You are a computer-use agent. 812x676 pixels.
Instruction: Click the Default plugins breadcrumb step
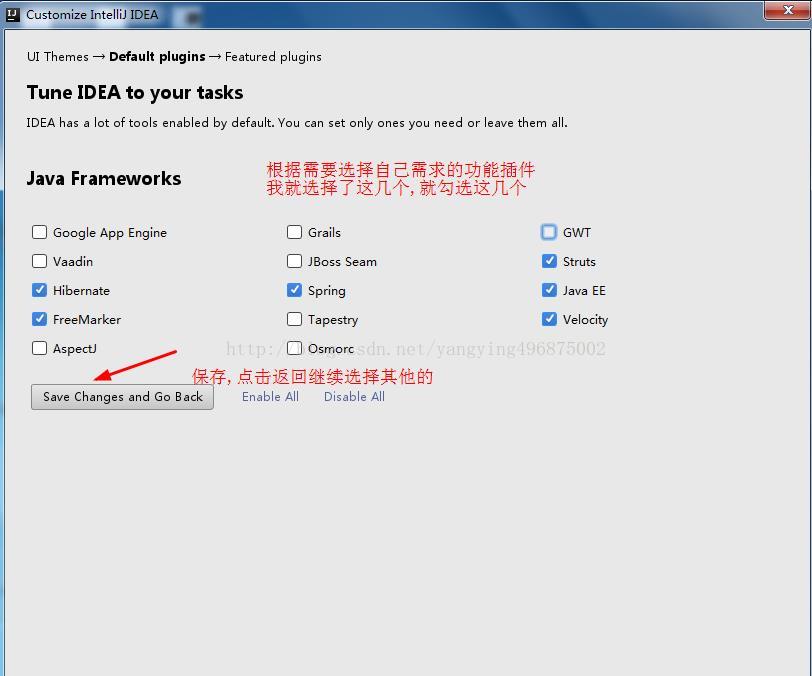pos(157,56)
